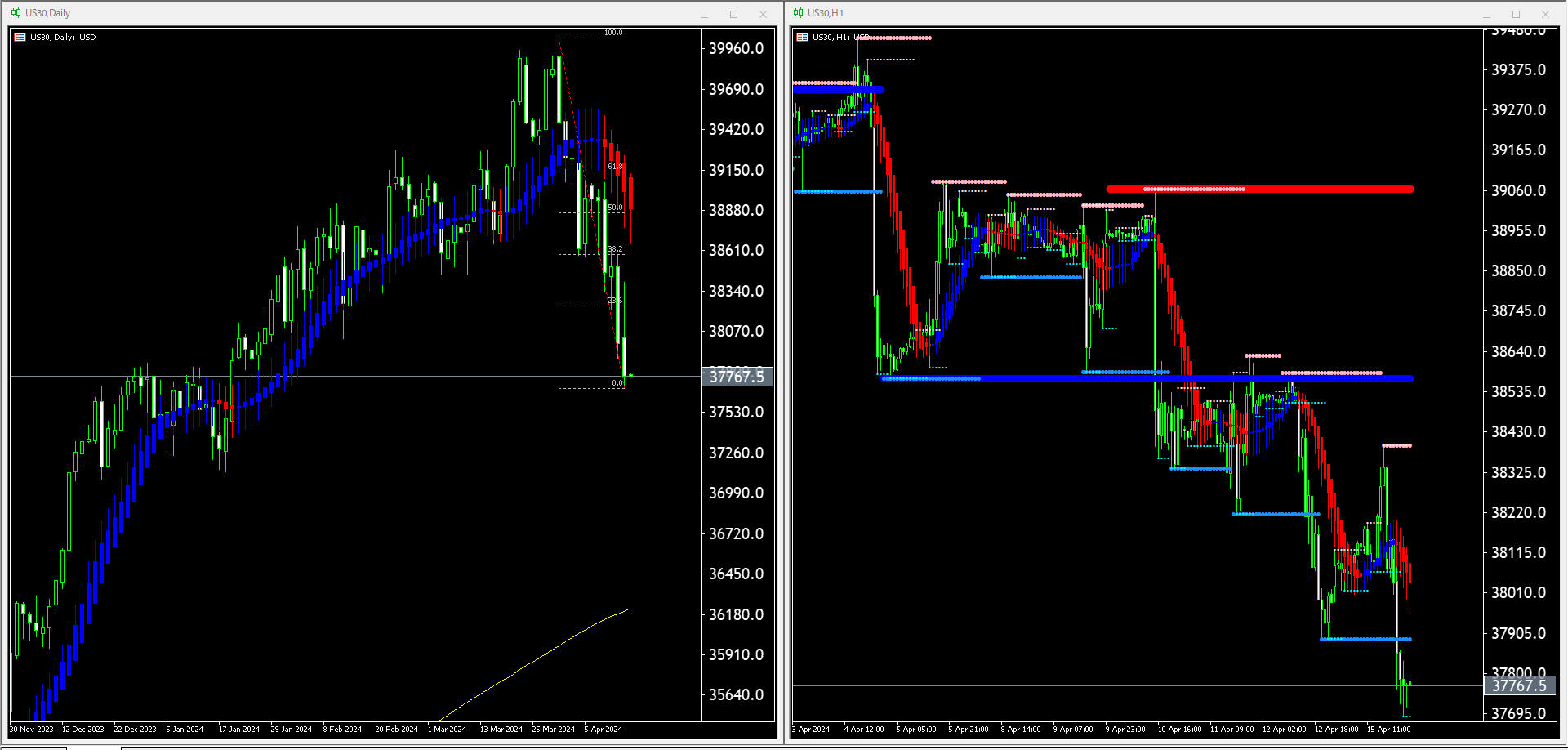Click the 39960.0 price on Daily axis
Viewport: 1568px width, 750px height.
[x=737, y=48]
